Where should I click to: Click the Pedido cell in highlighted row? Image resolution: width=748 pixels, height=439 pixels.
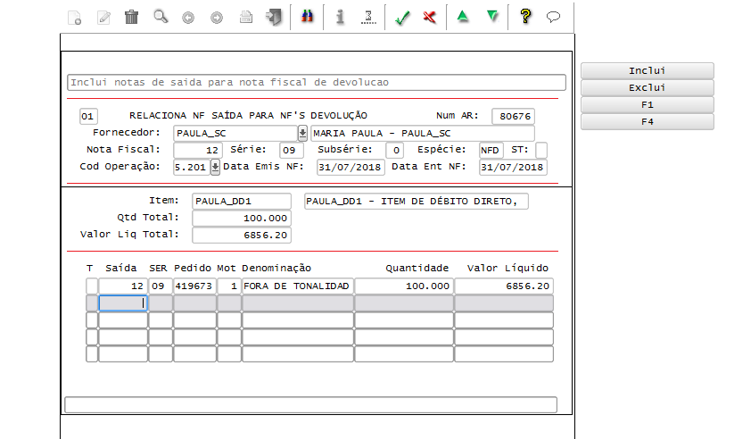(195, 303)
